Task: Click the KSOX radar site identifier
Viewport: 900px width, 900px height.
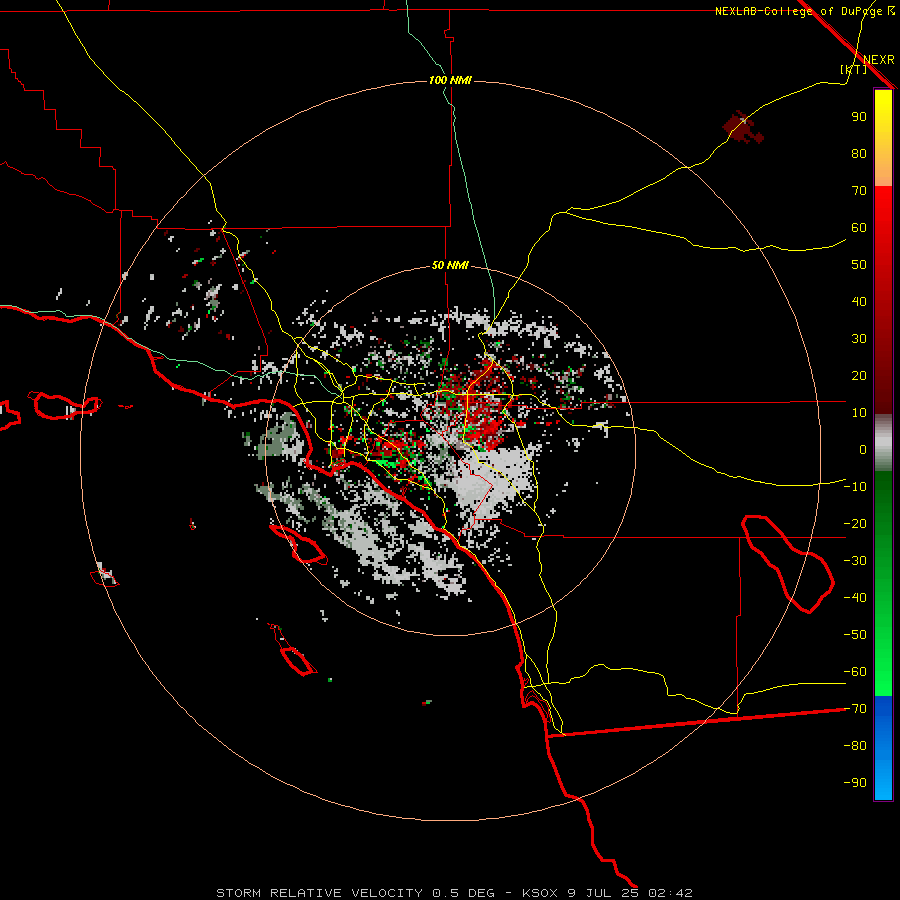Action: point(540,893)
